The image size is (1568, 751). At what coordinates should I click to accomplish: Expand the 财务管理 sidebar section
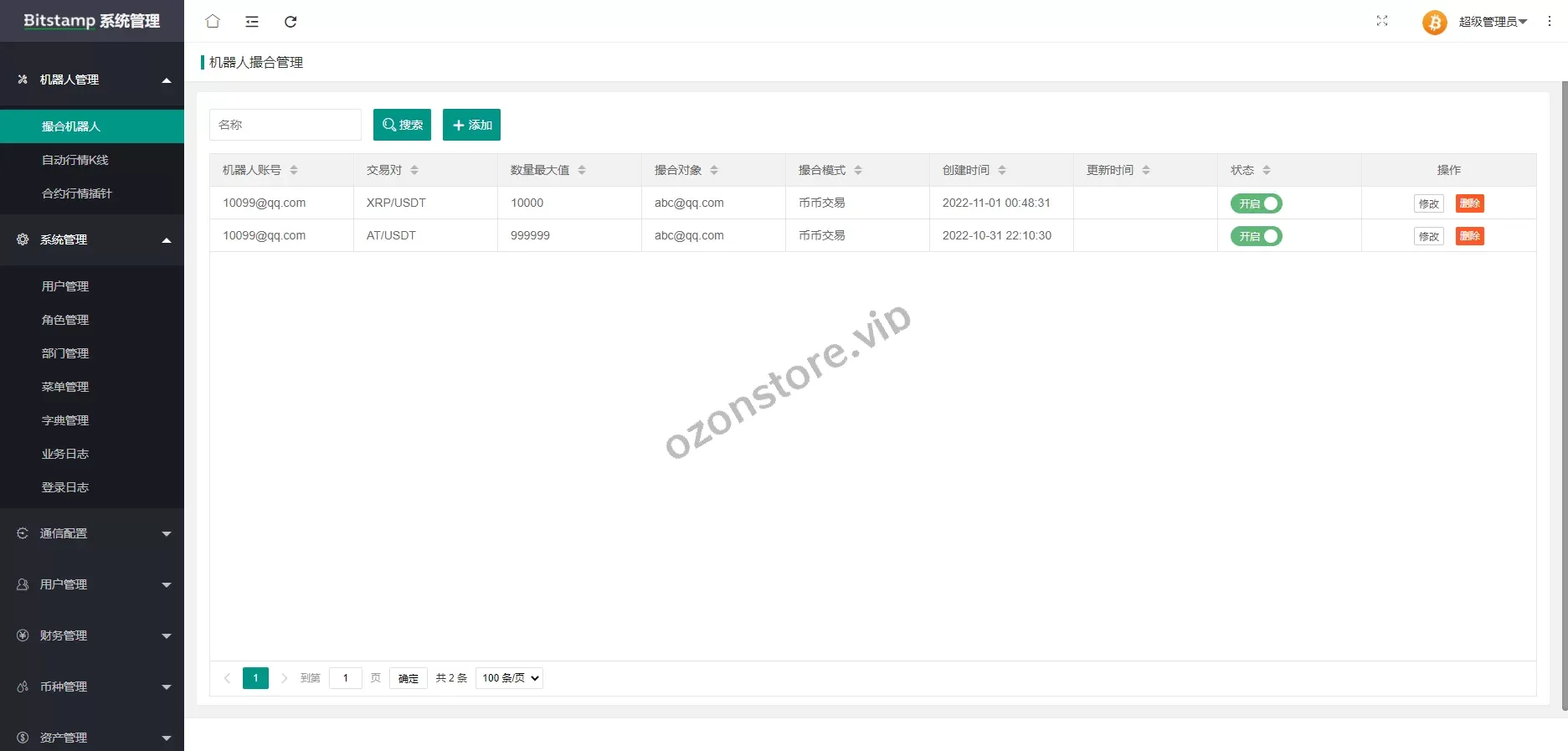[92, 635]
